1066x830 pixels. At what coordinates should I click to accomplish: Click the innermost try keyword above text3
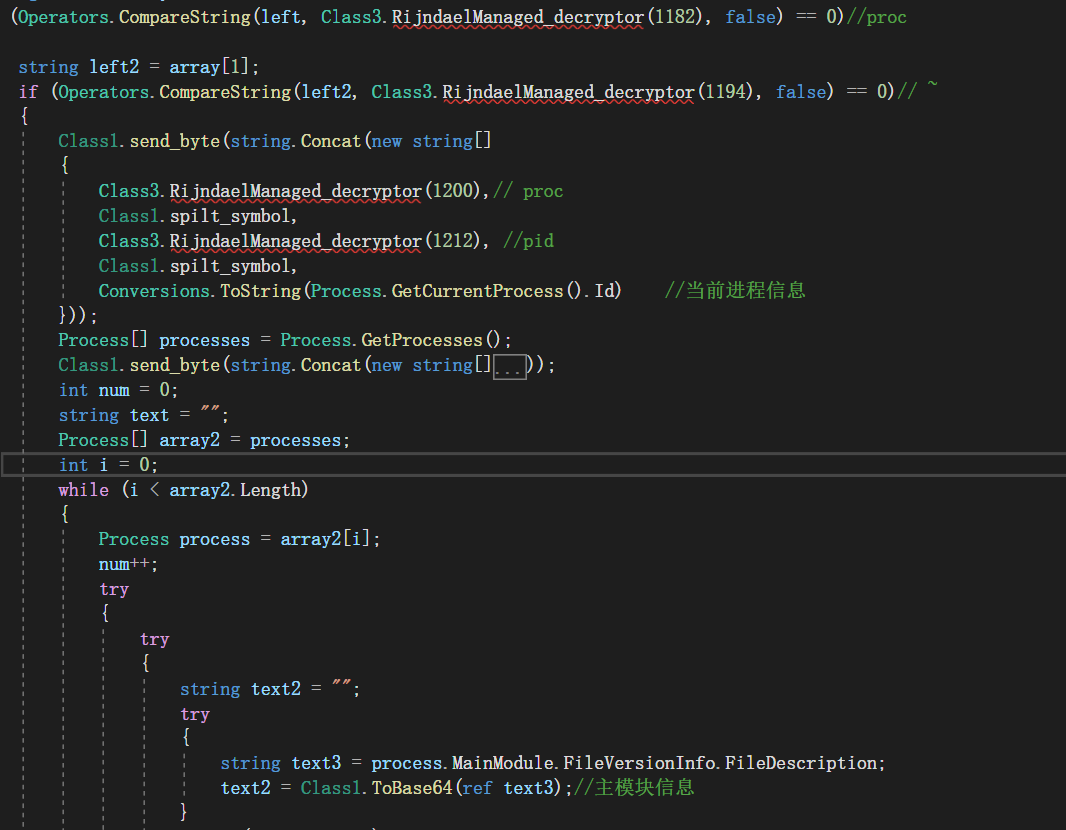194,714
